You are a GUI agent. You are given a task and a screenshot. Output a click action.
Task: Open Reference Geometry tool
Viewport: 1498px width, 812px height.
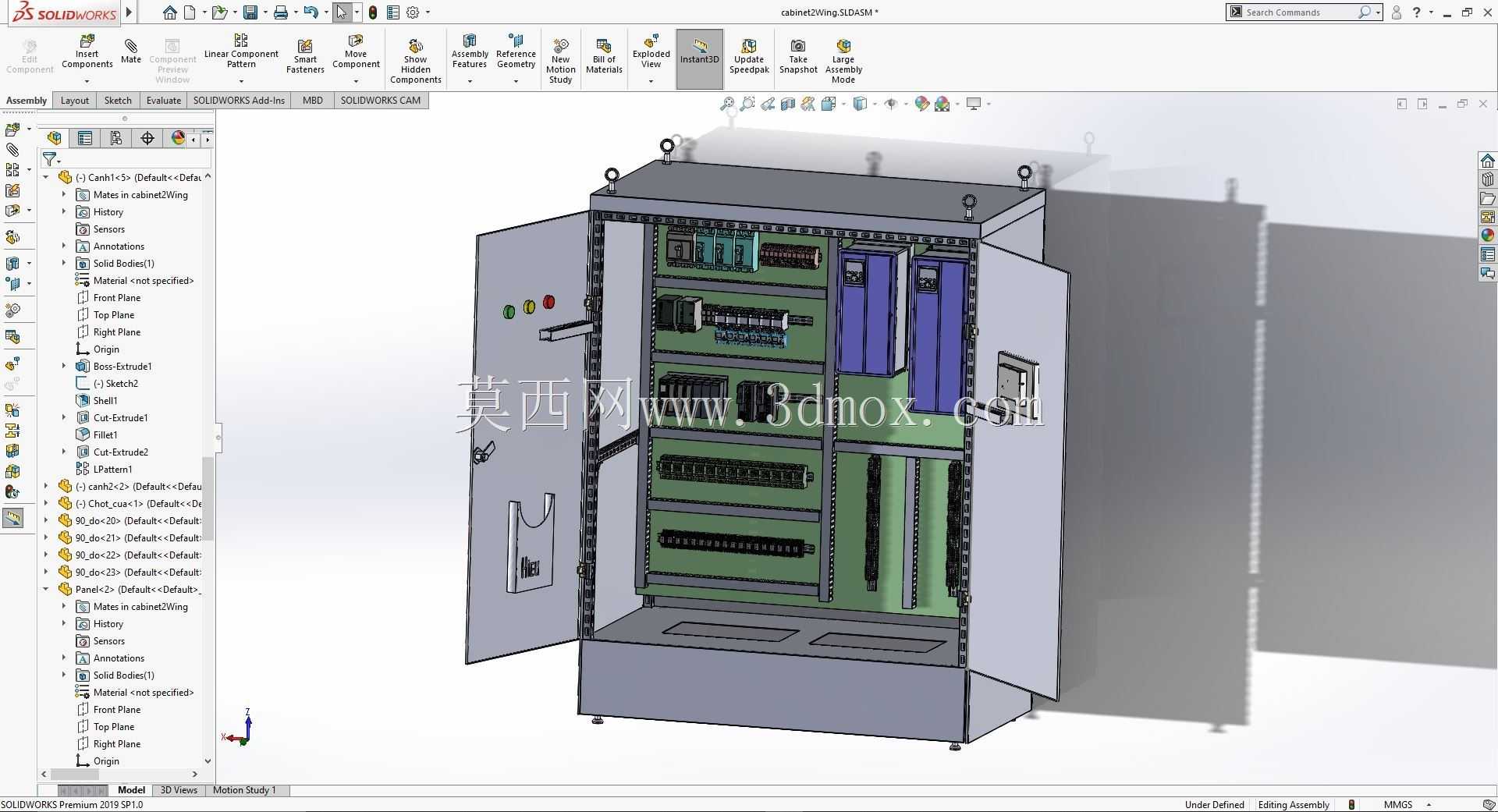[516, 51]
